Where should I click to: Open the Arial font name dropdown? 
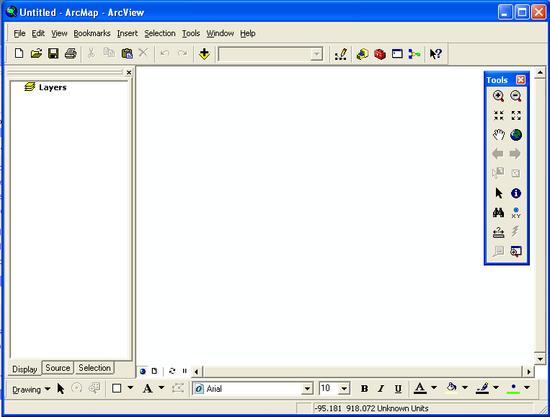307,389
